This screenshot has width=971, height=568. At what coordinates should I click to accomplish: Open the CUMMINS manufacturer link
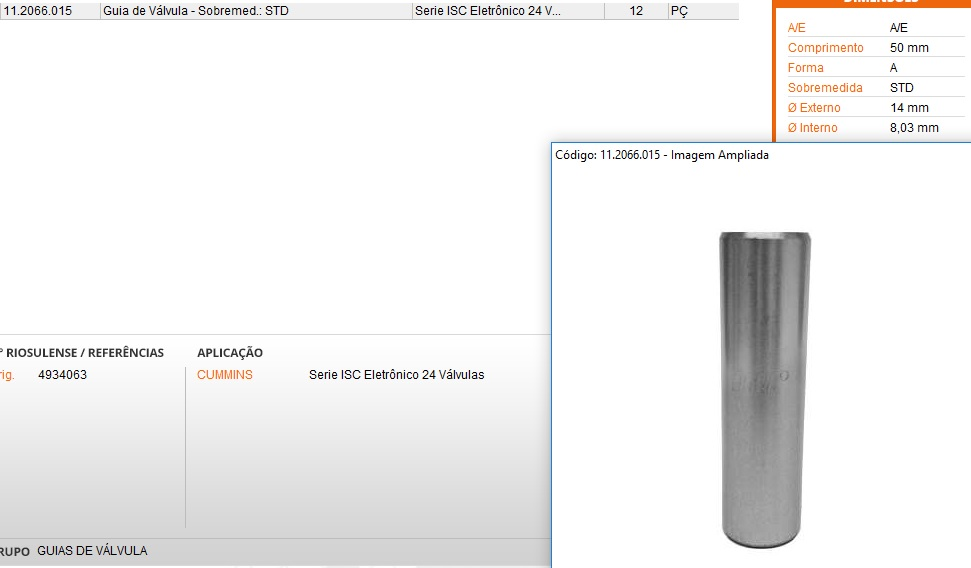225,375
